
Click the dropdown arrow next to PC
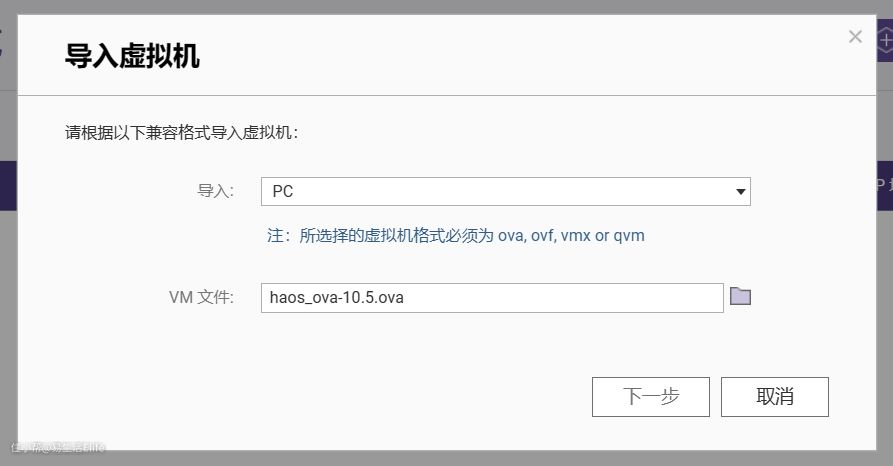[740, 191]
